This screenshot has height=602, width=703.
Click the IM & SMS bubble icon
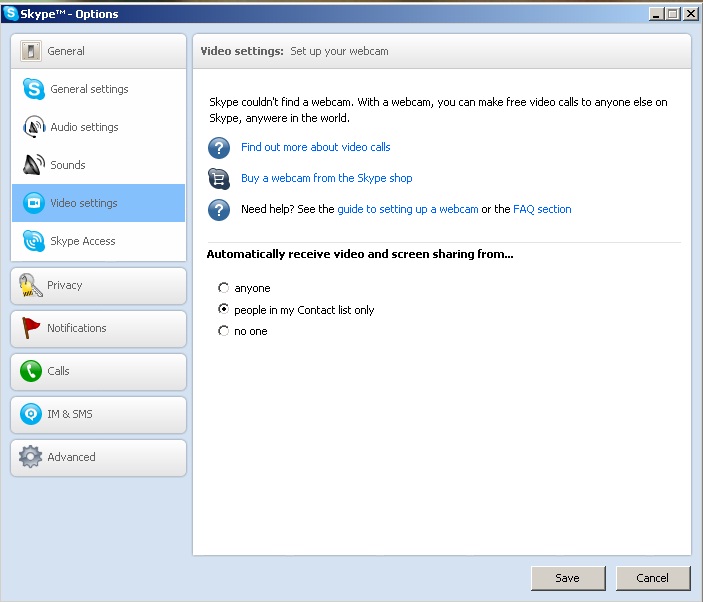click(x=30, y=414)
